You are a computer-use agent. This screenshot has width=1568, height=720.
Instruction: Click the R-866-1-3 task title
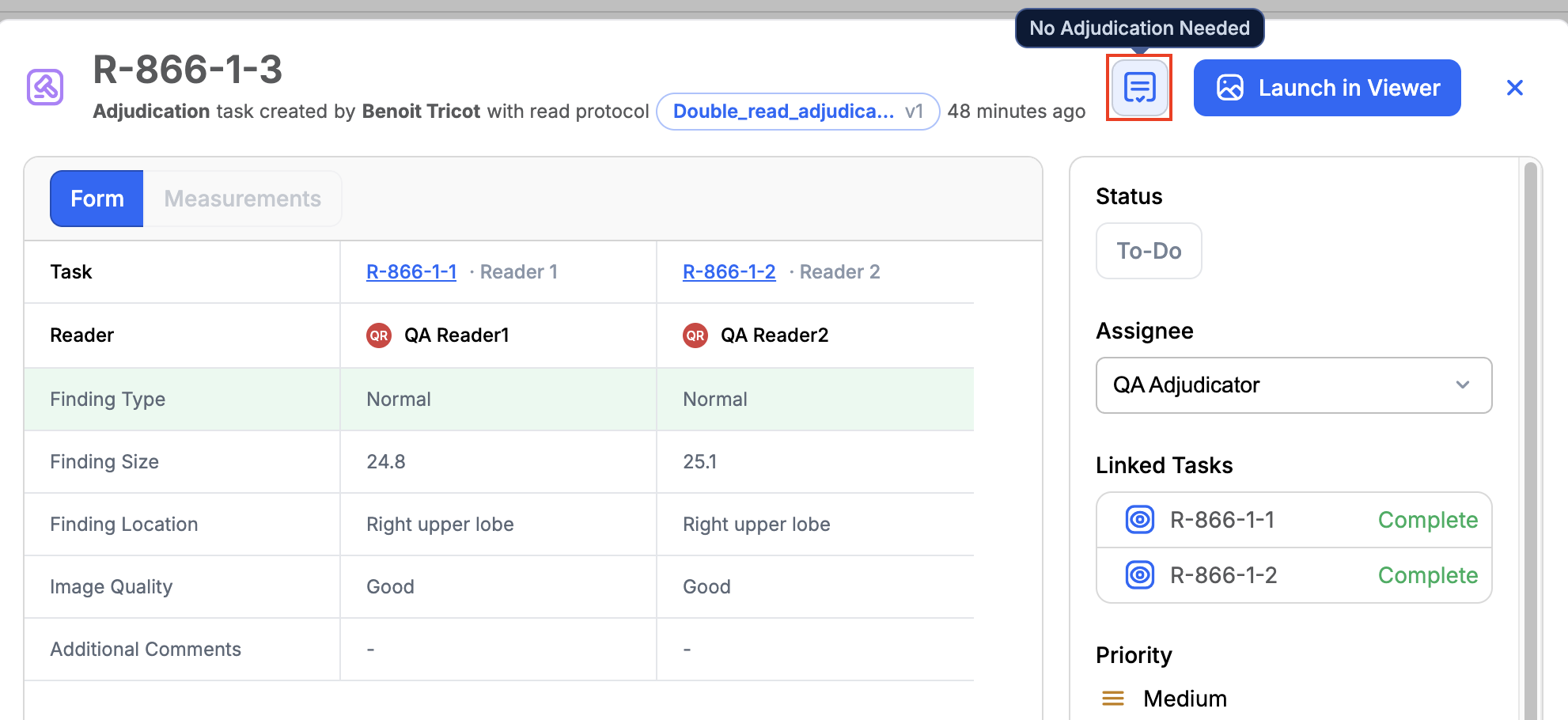click(187, 70)
